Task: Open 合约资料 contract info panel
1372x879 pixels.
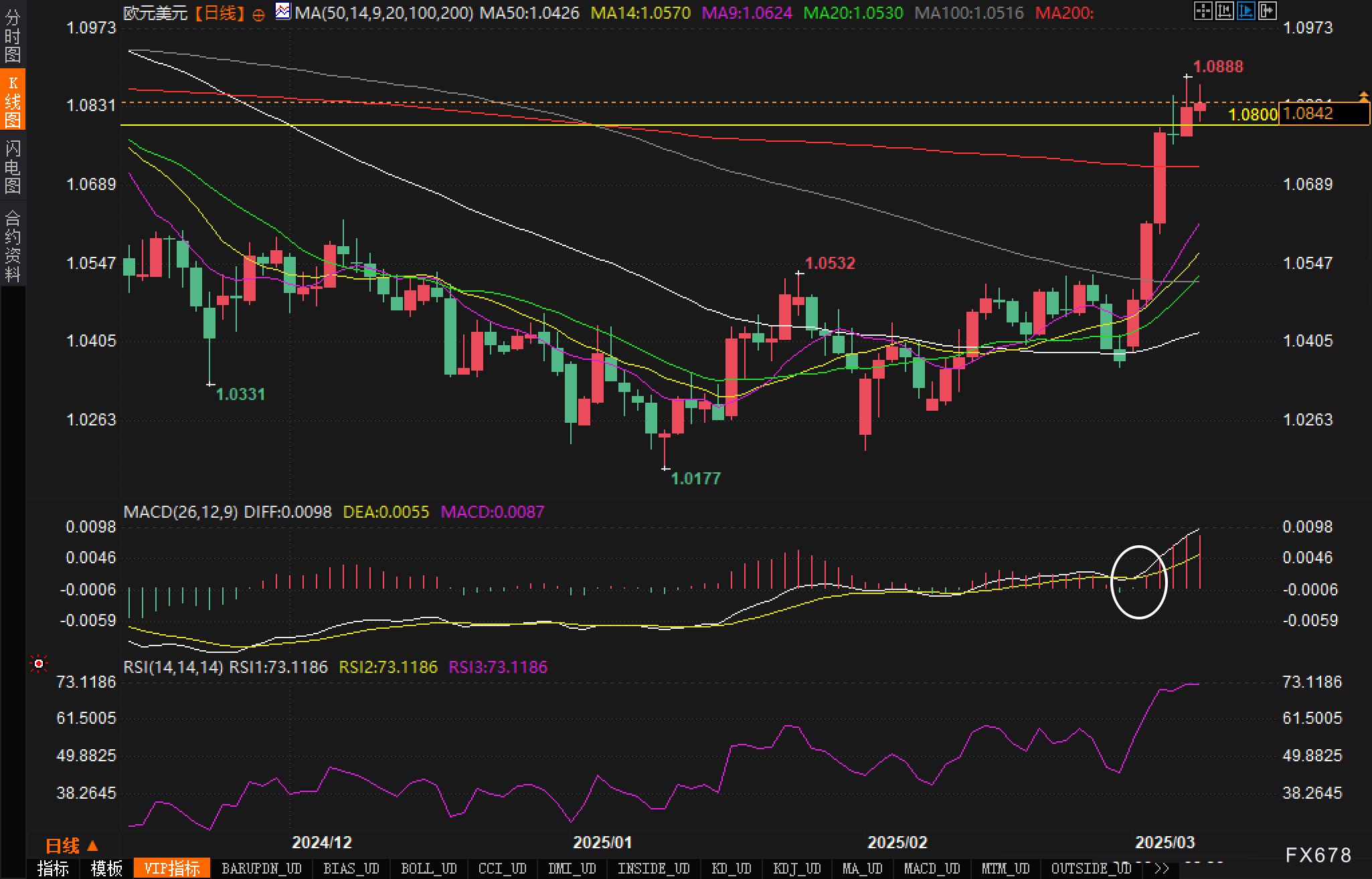Action: (x=13, y=246)
